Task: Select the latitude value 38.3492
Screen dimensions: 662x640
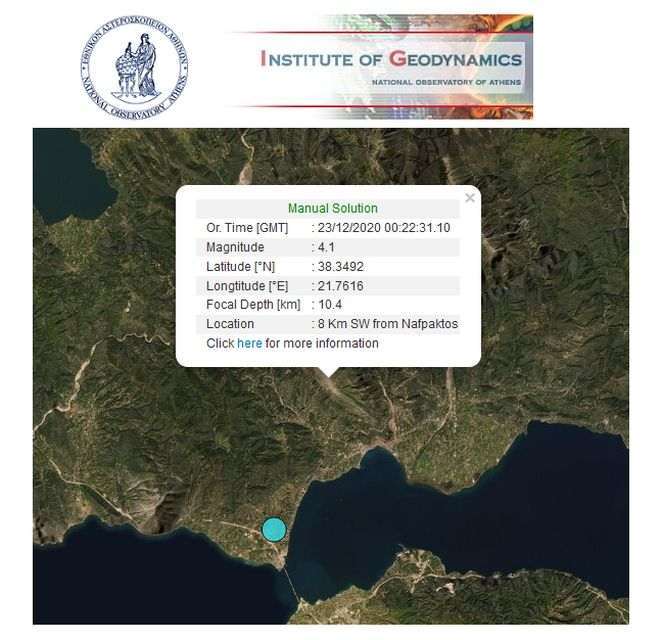Action: point(341,266)
